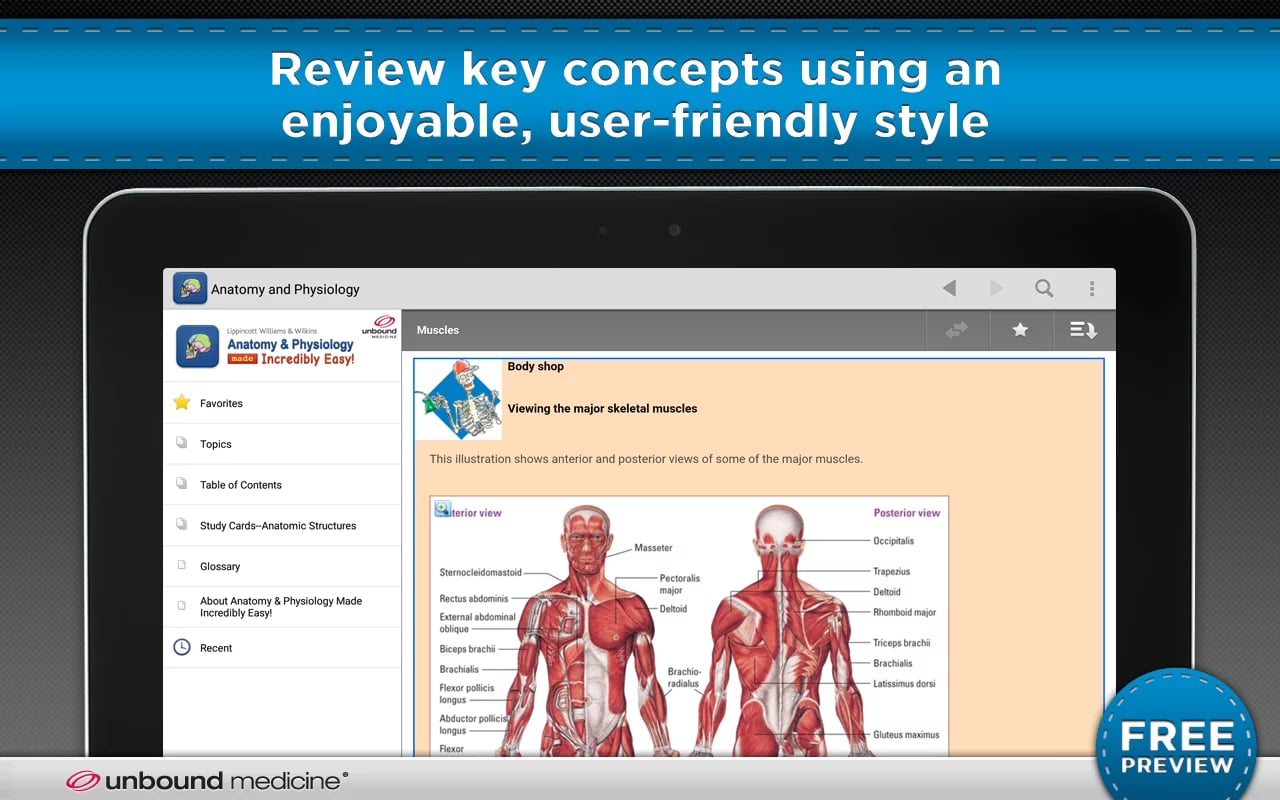Zoom the muscle illustration via magnifier icon
The image size is (1280, 800).
[x=443, y=508]
